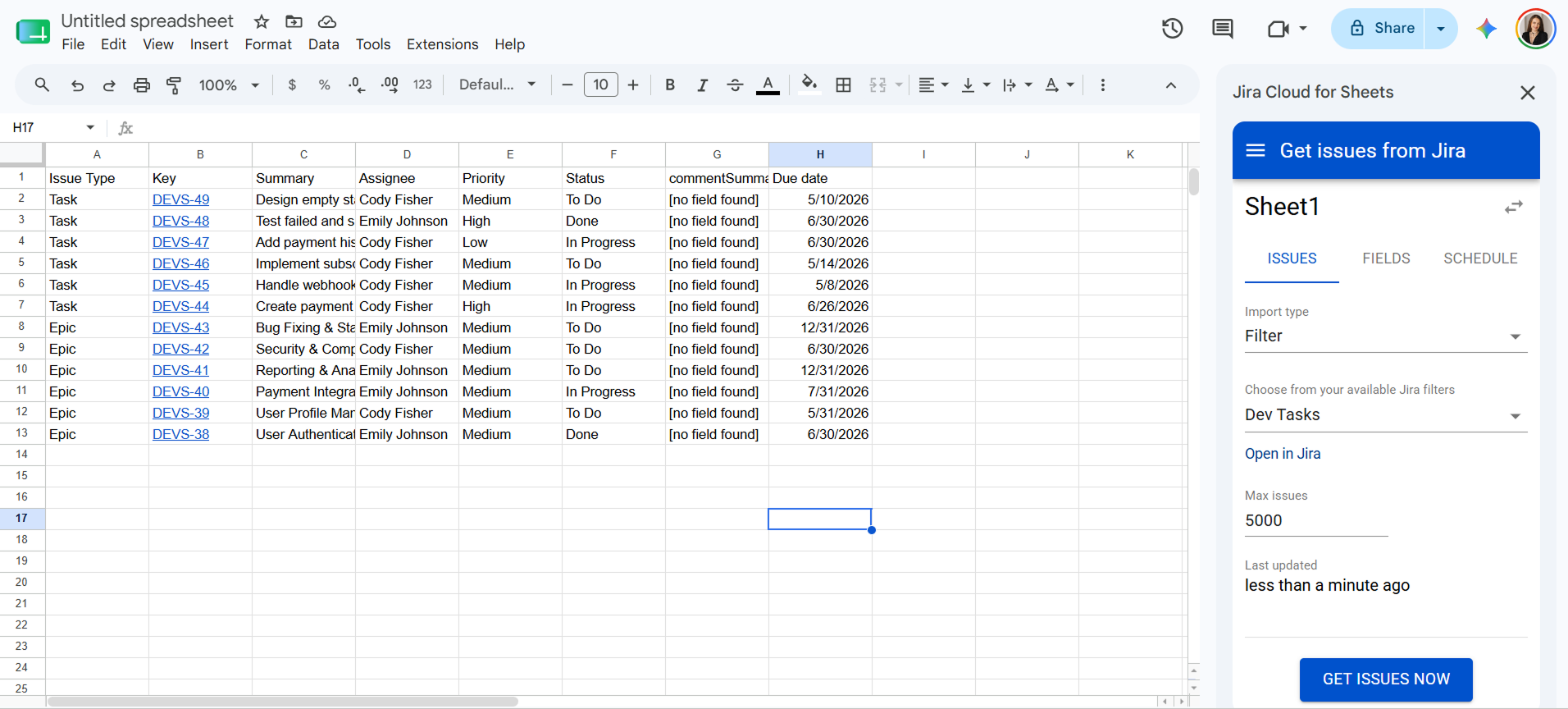Open version history clock icon
Screen dimensions: 1568x709
[1173, 29]
